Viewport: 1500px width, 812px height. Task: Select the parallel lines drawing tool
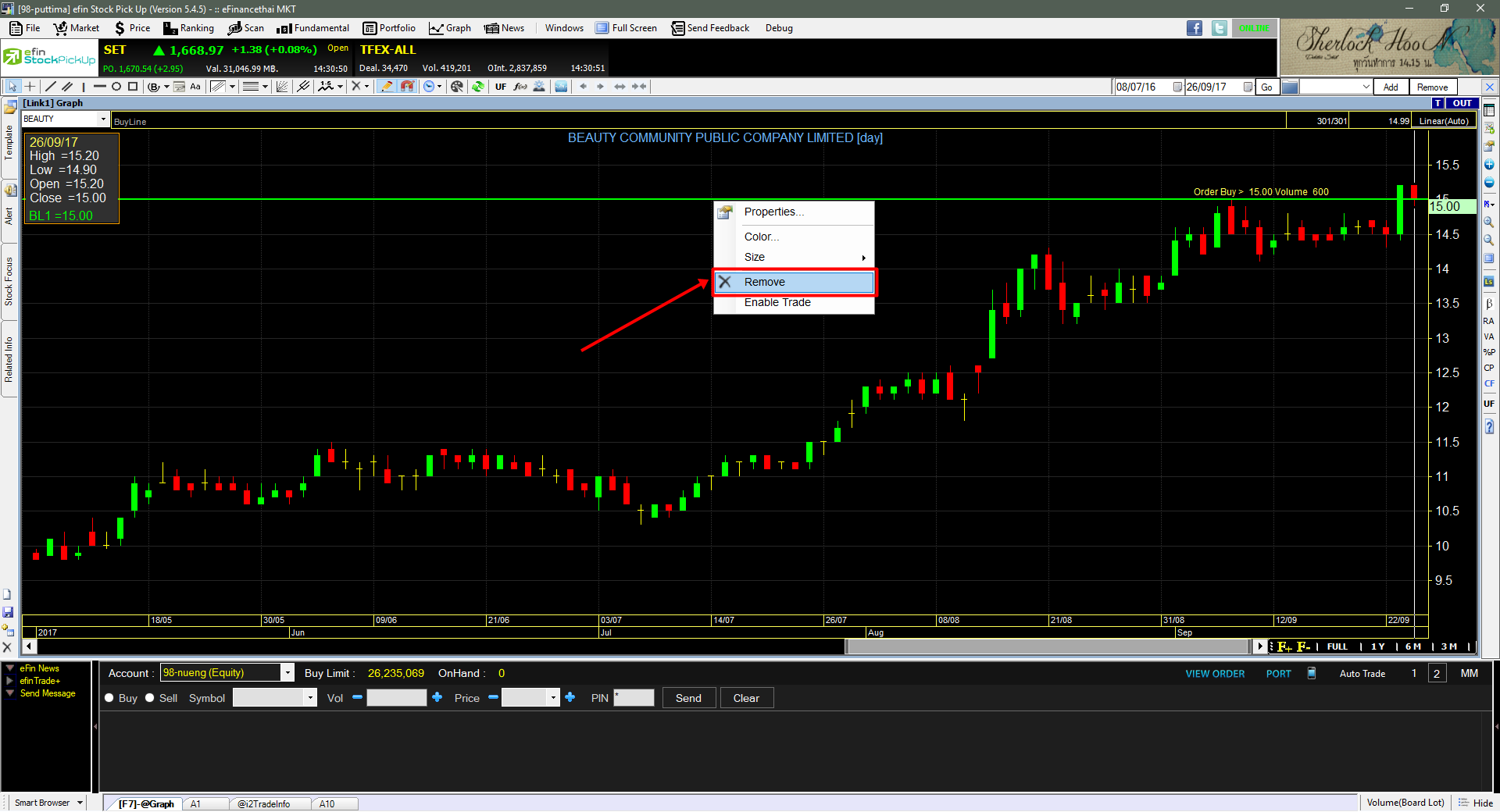[67, 87]
